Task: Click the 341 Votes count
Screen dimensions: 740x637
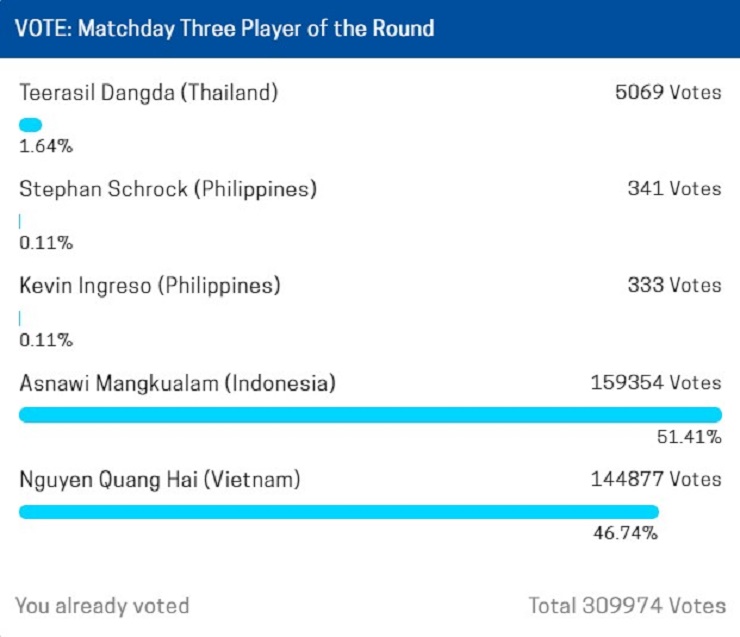Action: pyautogui.click(x=674, y=189)
